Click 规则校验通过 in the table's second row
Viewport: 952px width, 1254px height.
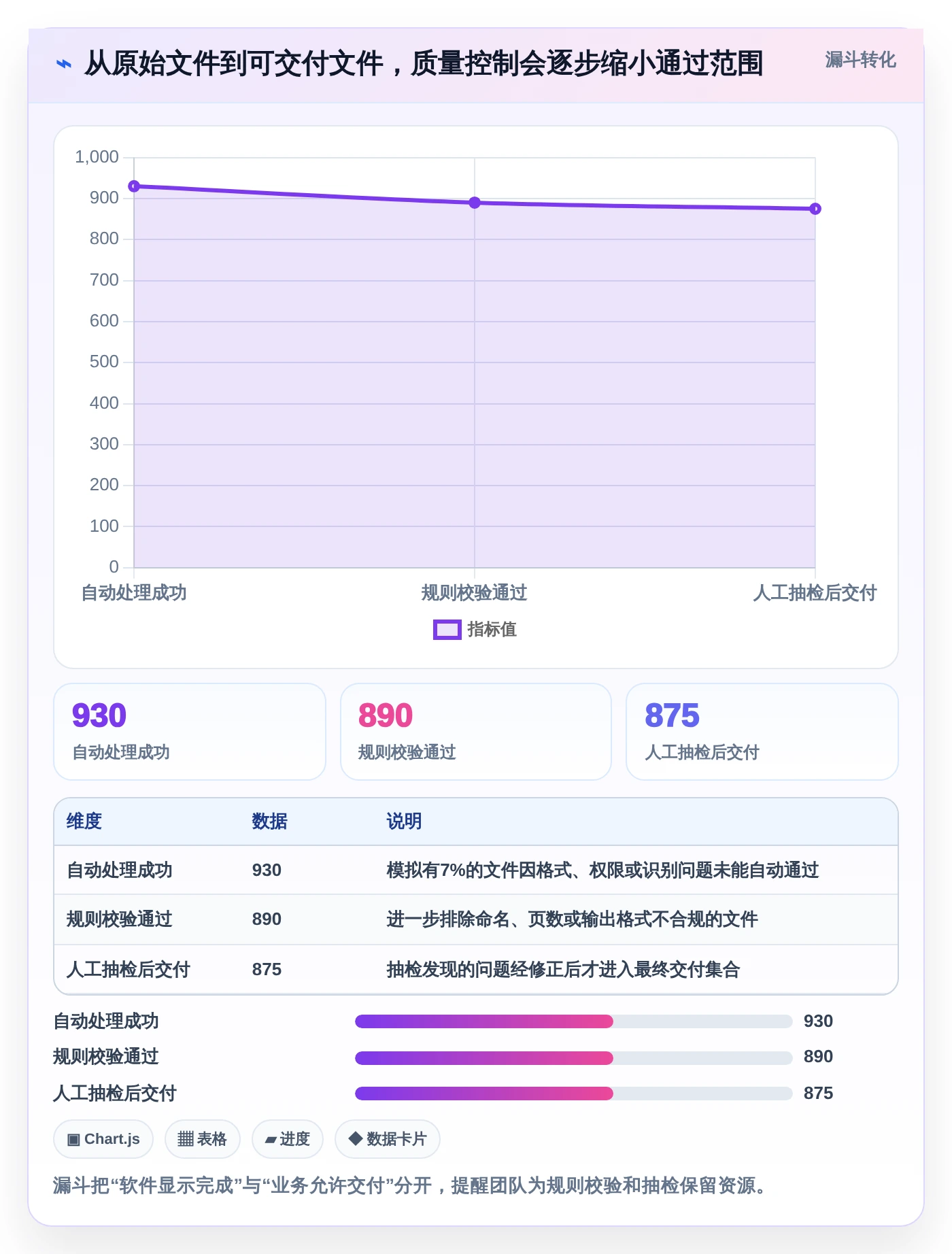point(120,919)
